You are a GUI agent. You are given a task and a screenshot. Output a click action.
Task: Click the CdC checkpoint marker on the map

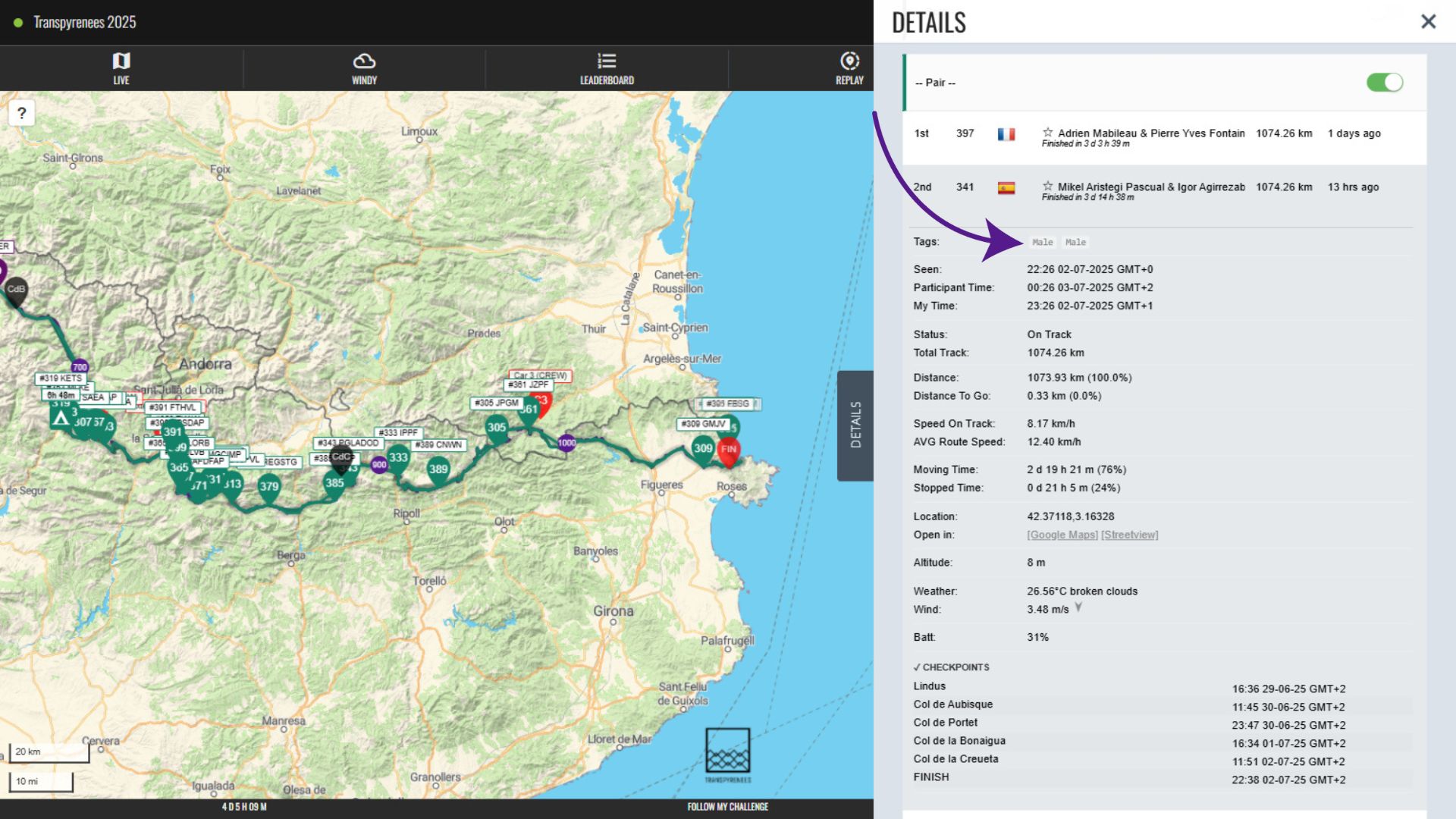pos(342,458)
